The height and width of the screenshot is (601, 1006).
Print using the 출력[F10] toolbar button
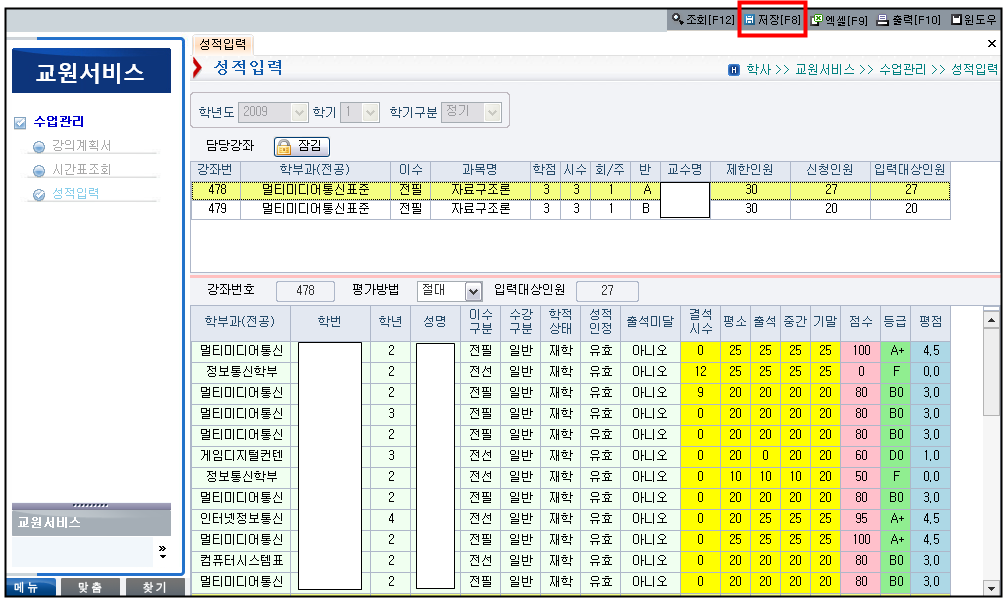pyautogui.click(x=908, y=21)
